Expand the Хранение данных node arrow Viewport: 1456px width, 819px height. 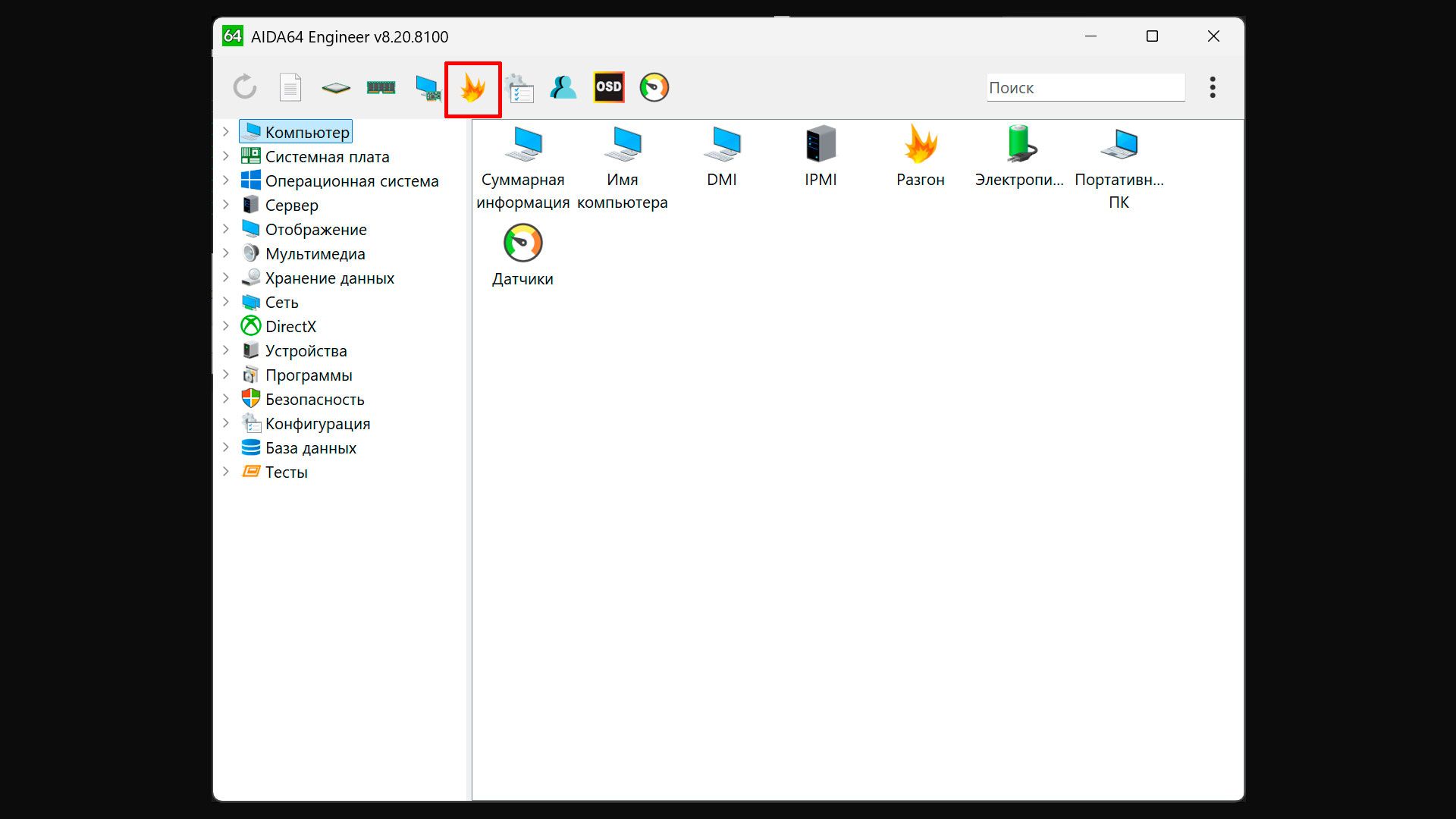pos(226,278)
